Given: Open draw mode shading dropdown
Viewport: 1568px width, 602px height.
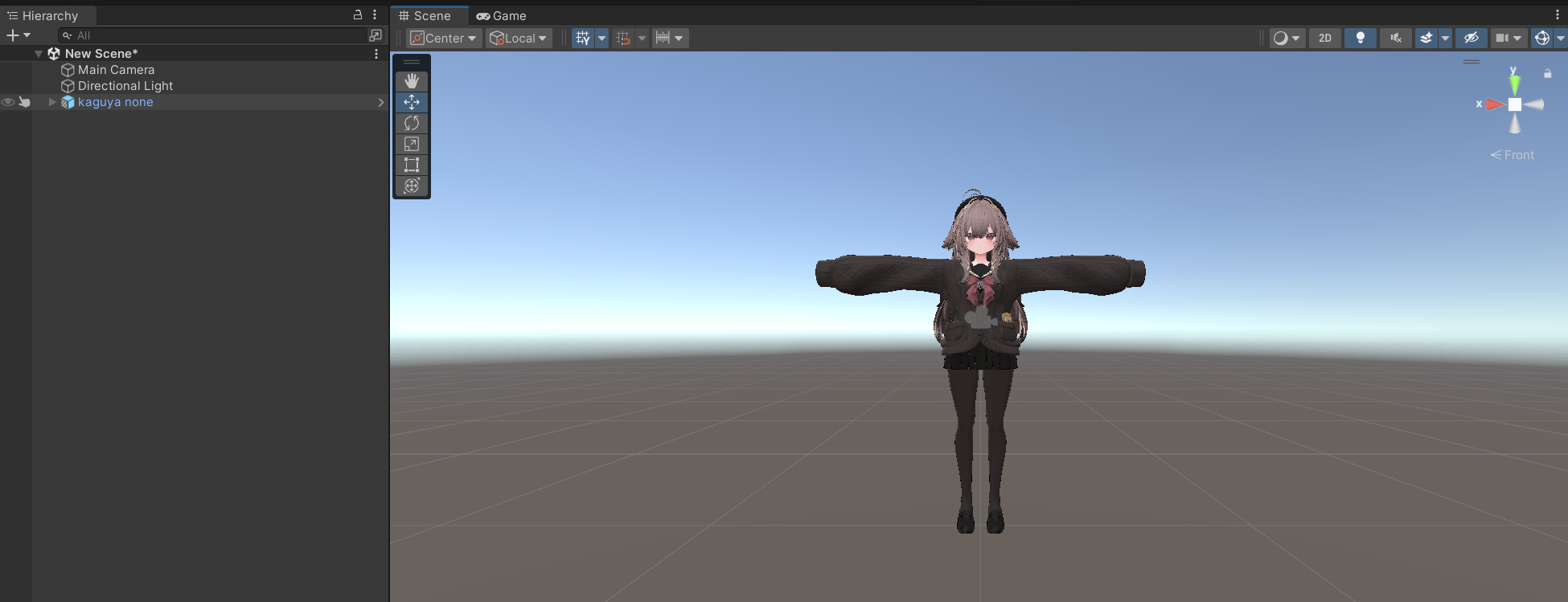Looking at the screenshot, I should (1287, 38).
